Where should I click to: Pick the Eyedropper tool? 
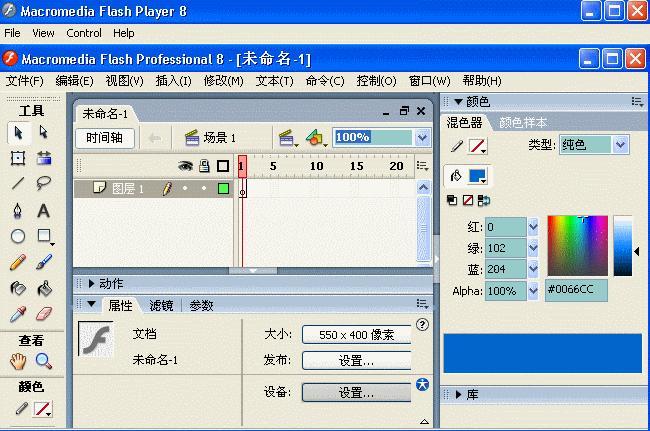[x=18, y=314]
